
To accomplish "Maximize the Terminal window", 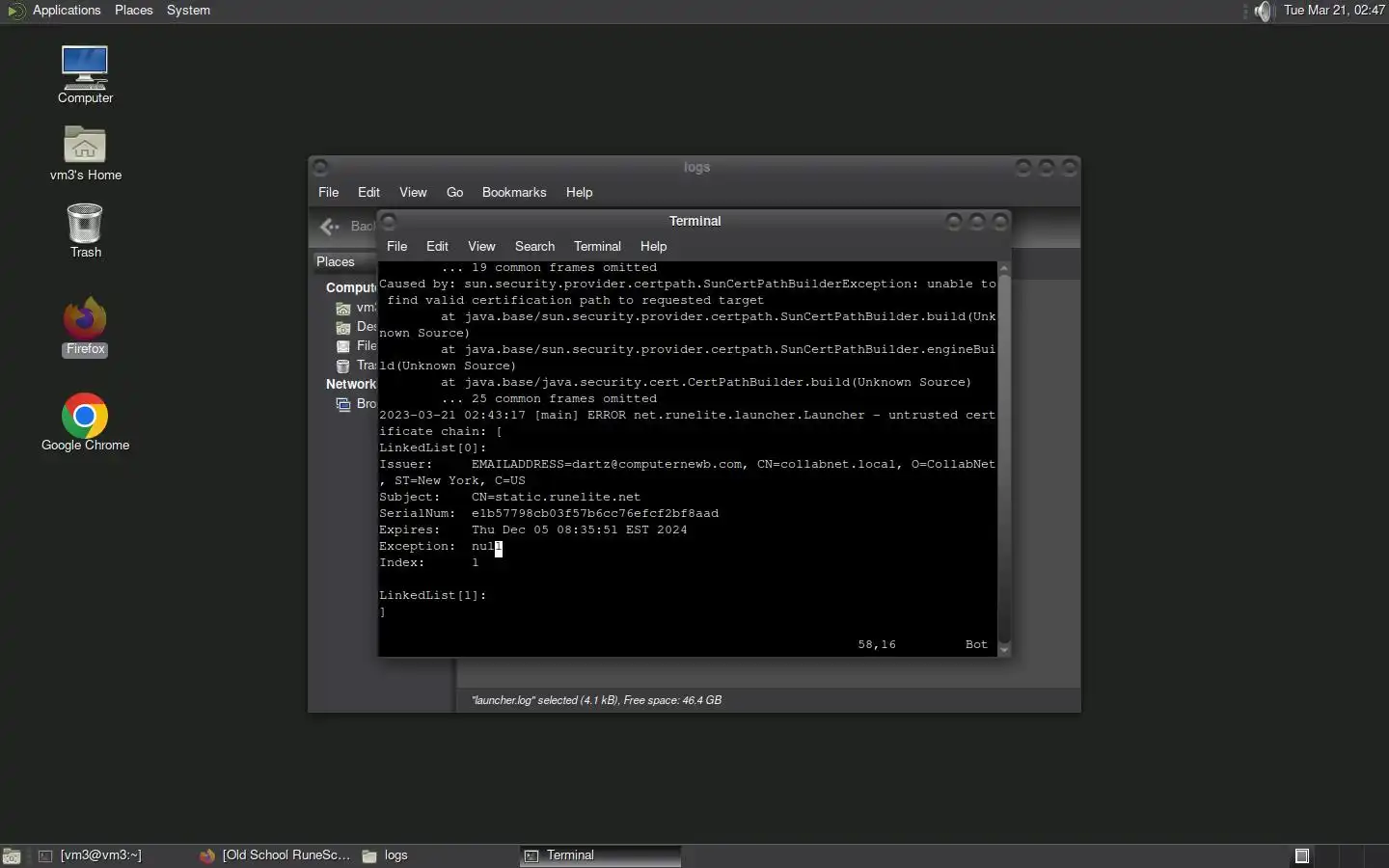I will point(977,222).
